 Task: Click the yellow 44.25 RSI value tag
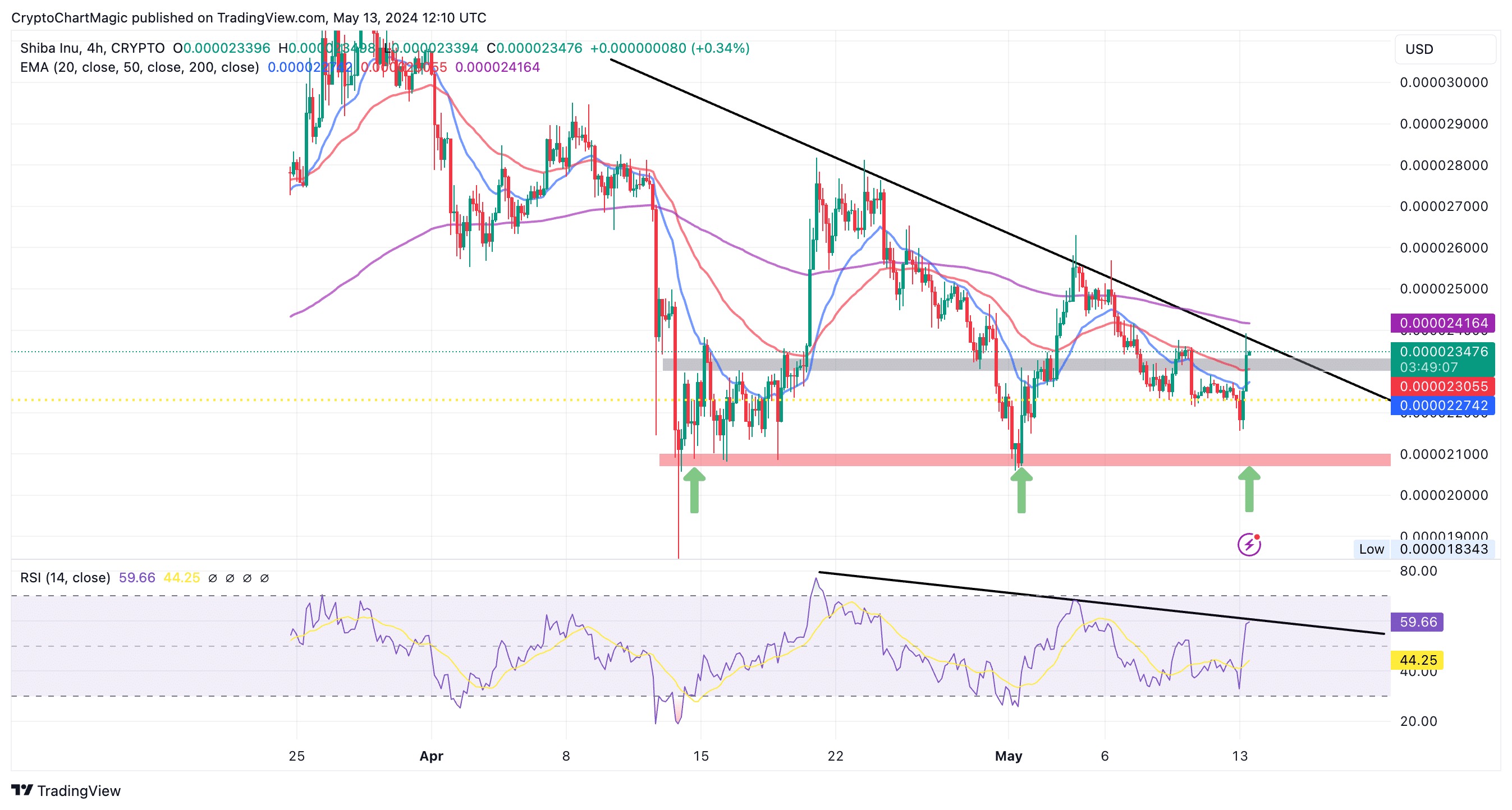click(x=1418, y=660)
